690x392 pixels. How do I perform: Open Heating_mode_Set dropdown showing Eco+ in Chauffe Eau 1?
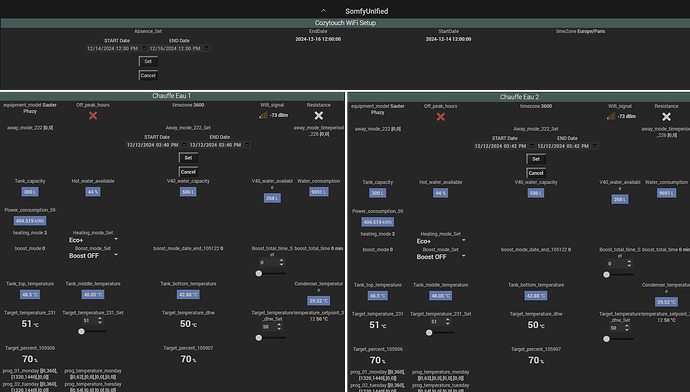tap(93, 240)
